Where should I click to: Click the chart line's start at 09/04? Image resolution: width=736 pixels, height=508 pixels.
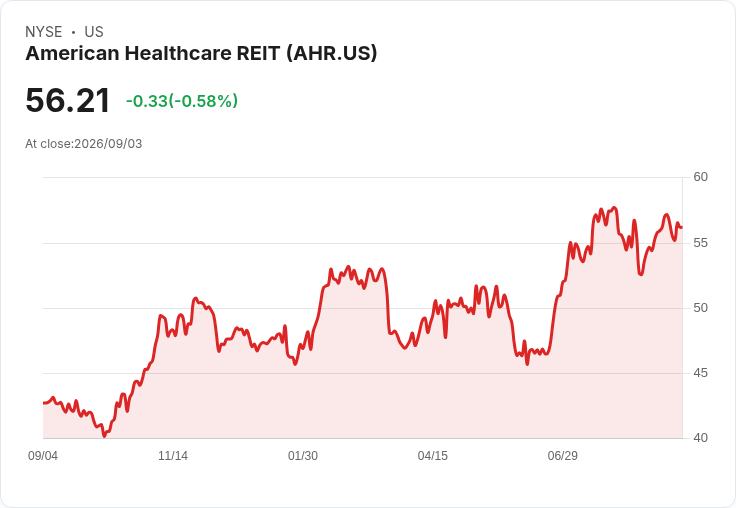(44, 403)
